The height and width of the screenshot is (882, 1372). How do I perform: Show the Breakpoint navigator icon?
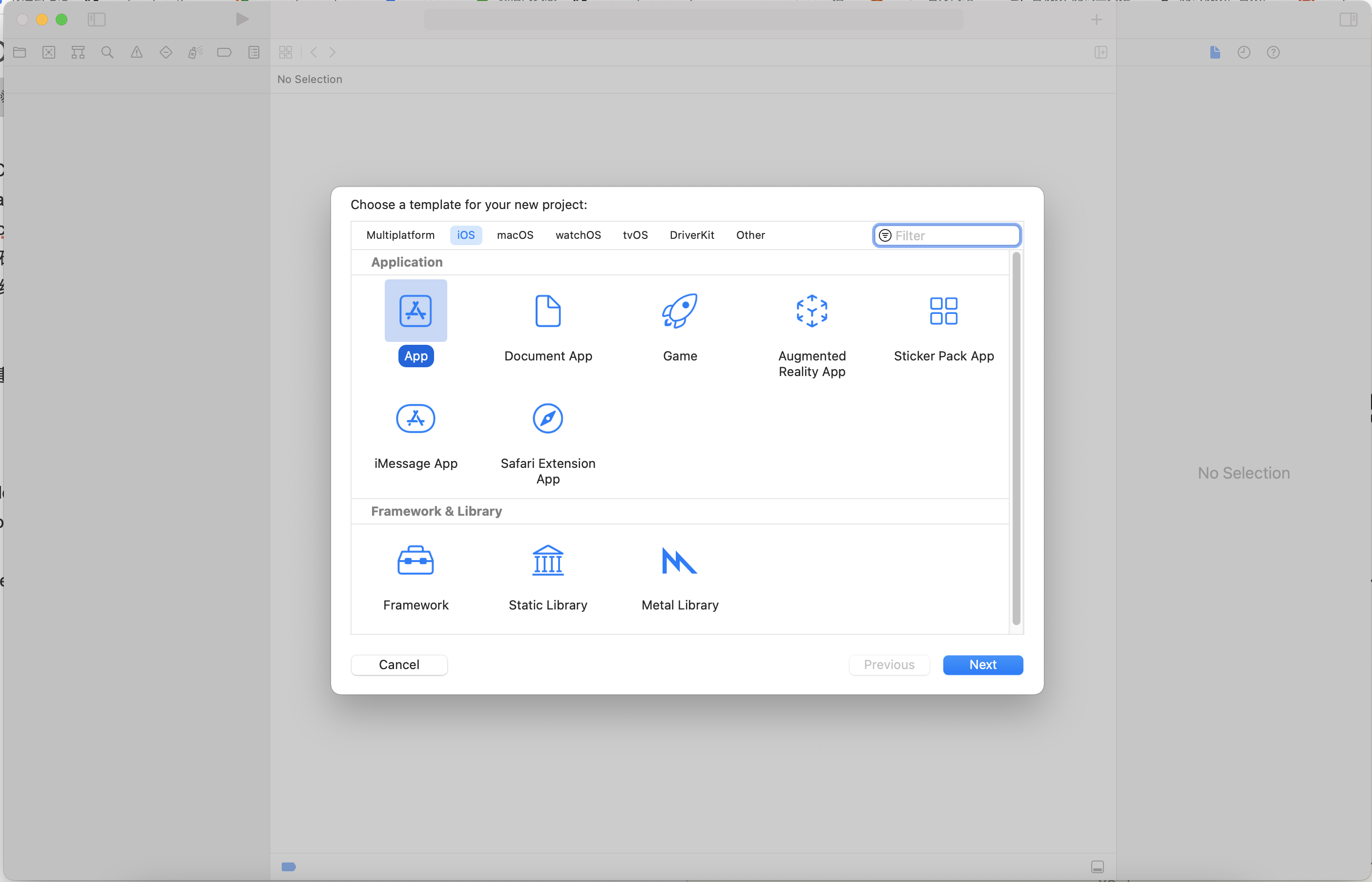(224, 52)
